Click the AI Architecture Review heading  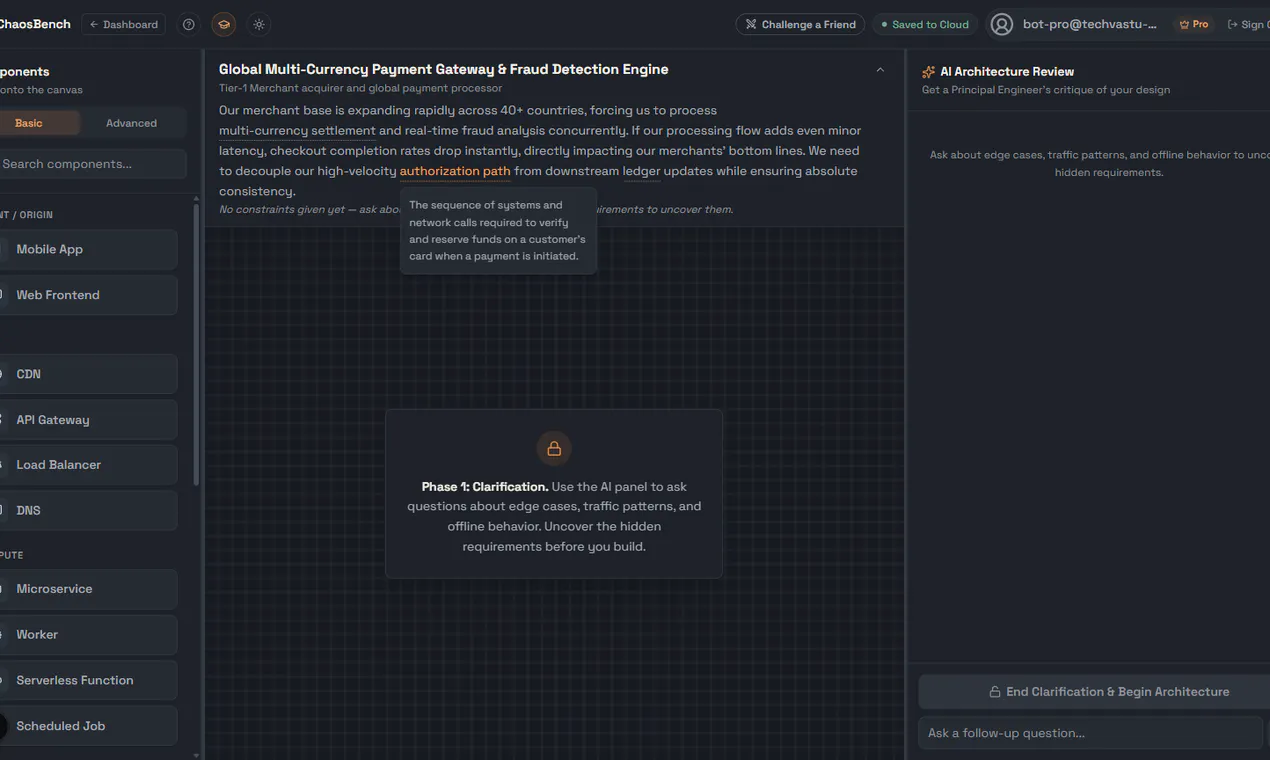pos(1007,72)
